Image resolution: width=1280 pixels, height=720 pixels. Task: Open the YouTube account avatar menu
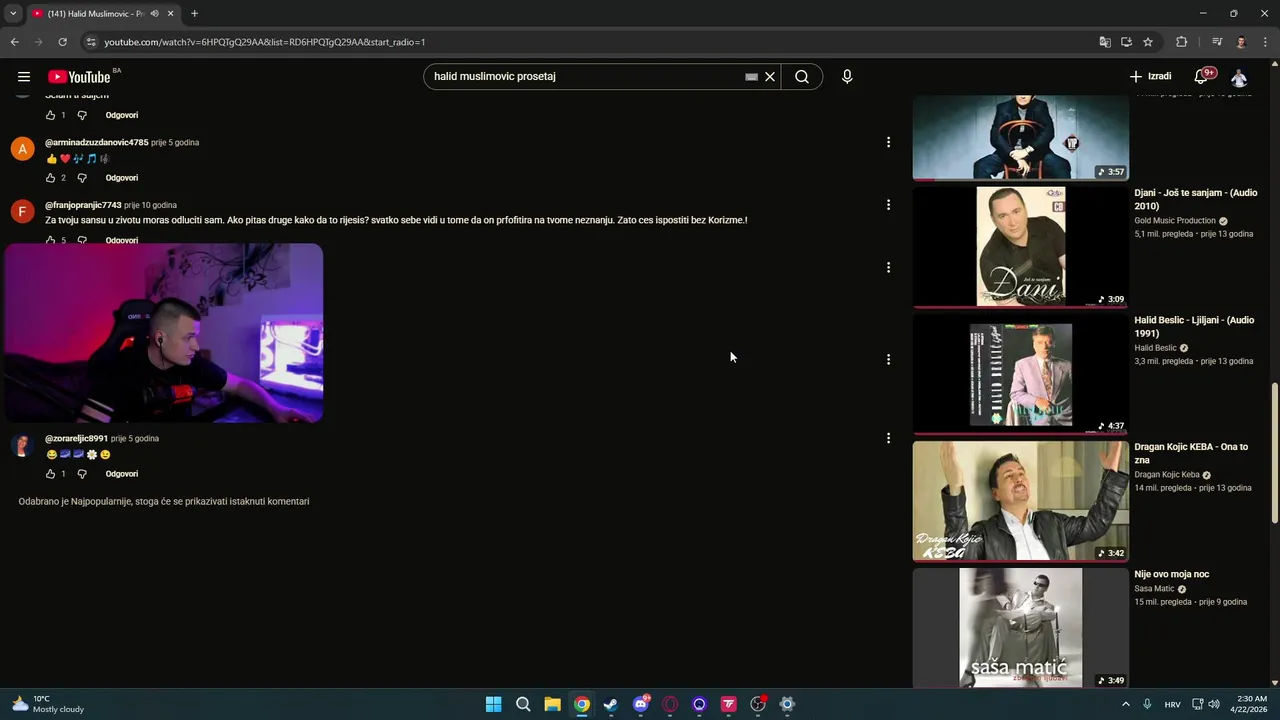[1239, 77]
